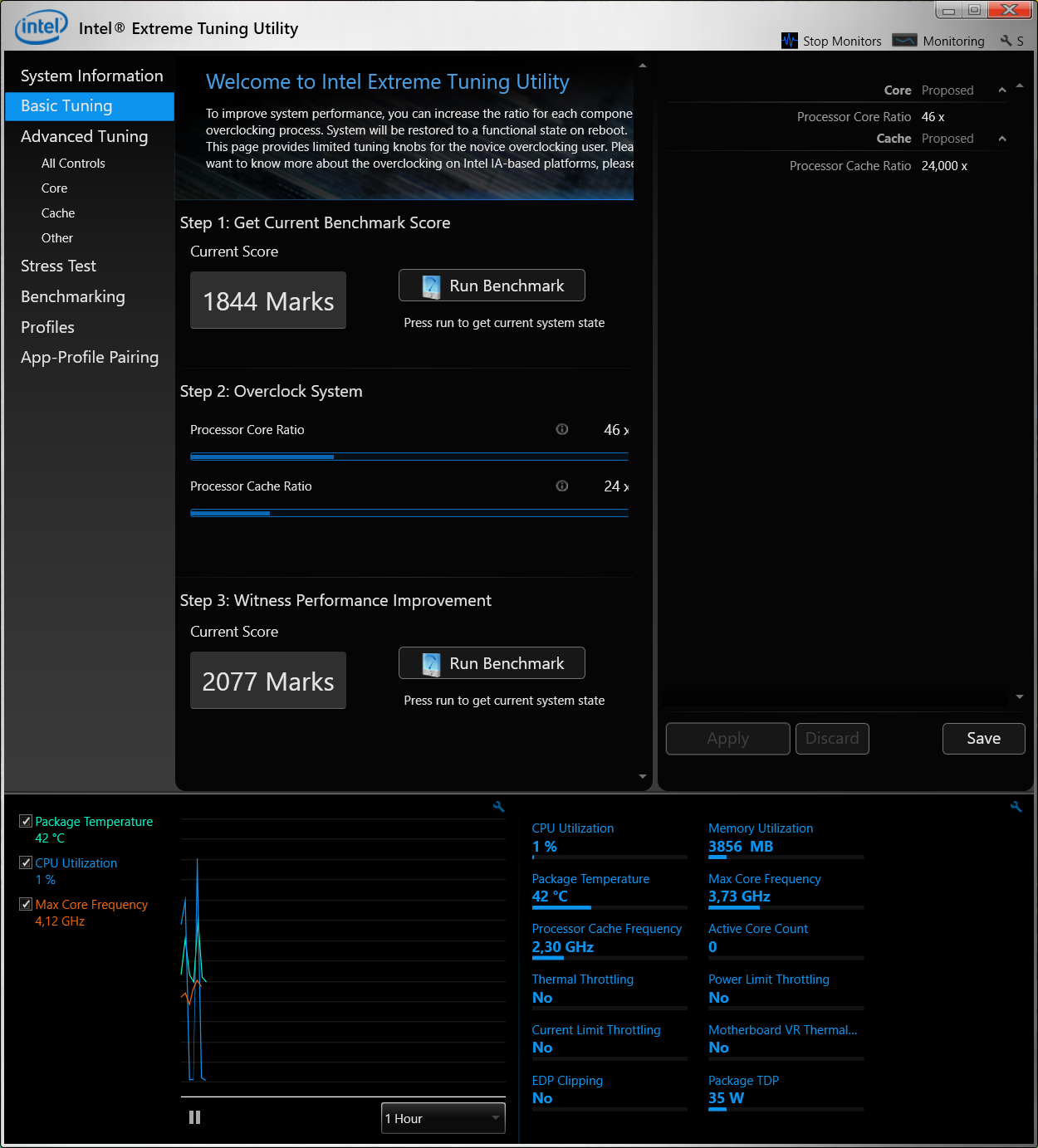Collapse the Cache proposed settings section

tap(1002, 139)
